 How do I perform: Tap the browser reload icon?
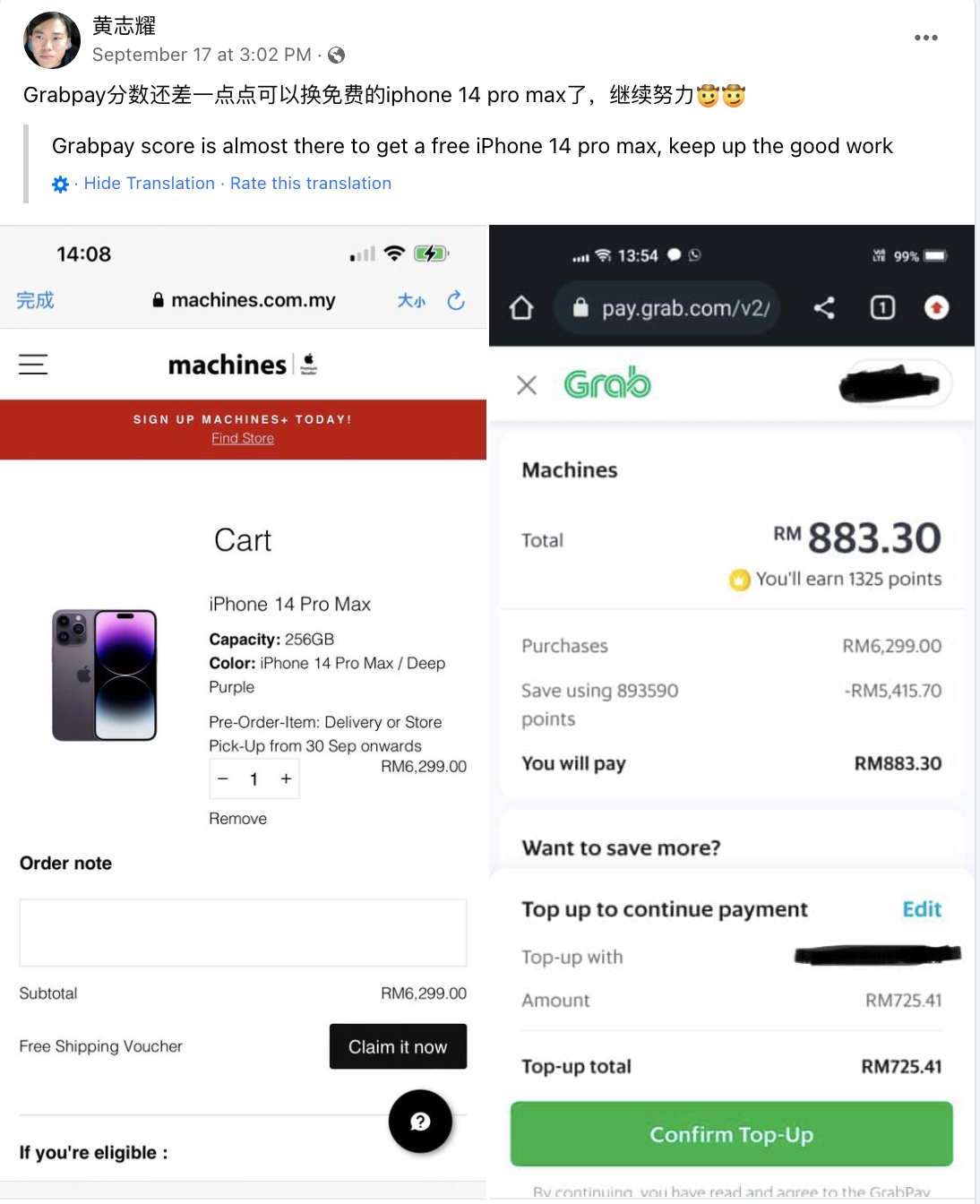click(456, 300)
